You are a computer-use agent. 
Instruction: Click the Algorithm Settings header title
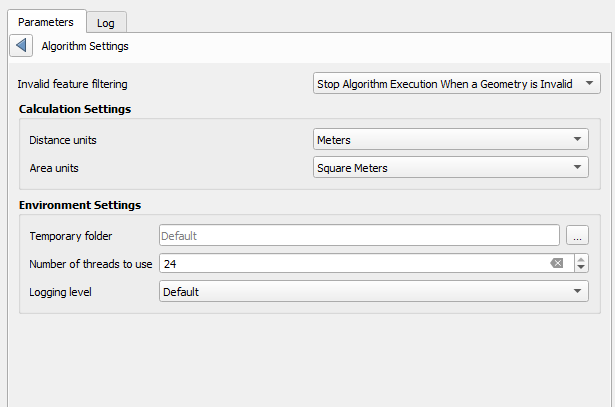click(85, 46)
